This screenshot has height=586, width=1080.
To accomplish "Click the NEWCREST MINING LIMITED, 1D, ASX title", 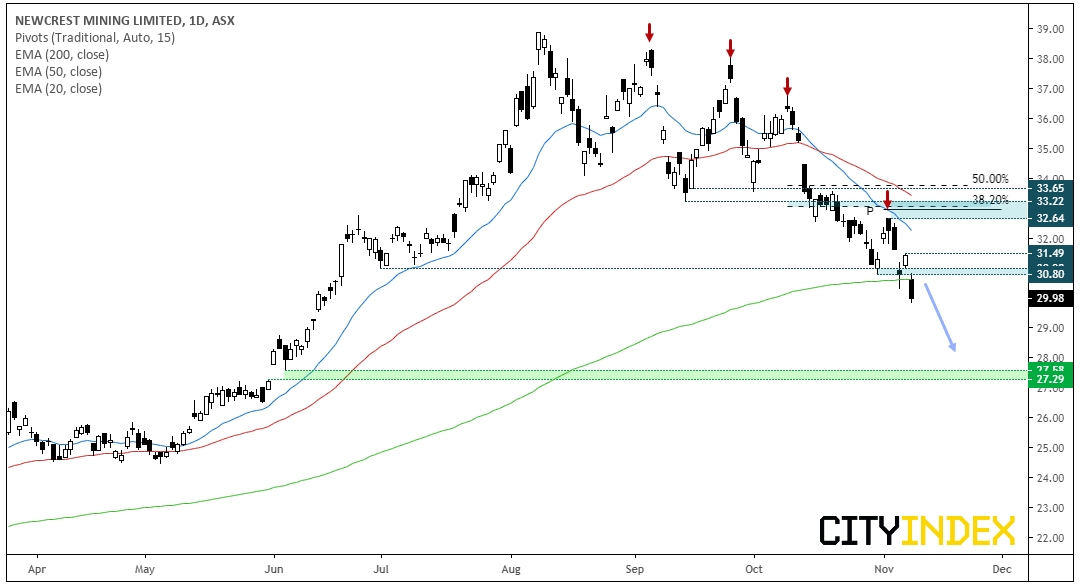I will (x=125, y=21).
